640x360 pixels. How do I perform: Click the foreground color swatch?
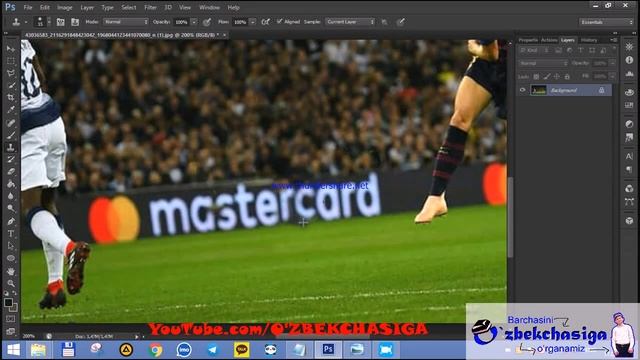8,302
